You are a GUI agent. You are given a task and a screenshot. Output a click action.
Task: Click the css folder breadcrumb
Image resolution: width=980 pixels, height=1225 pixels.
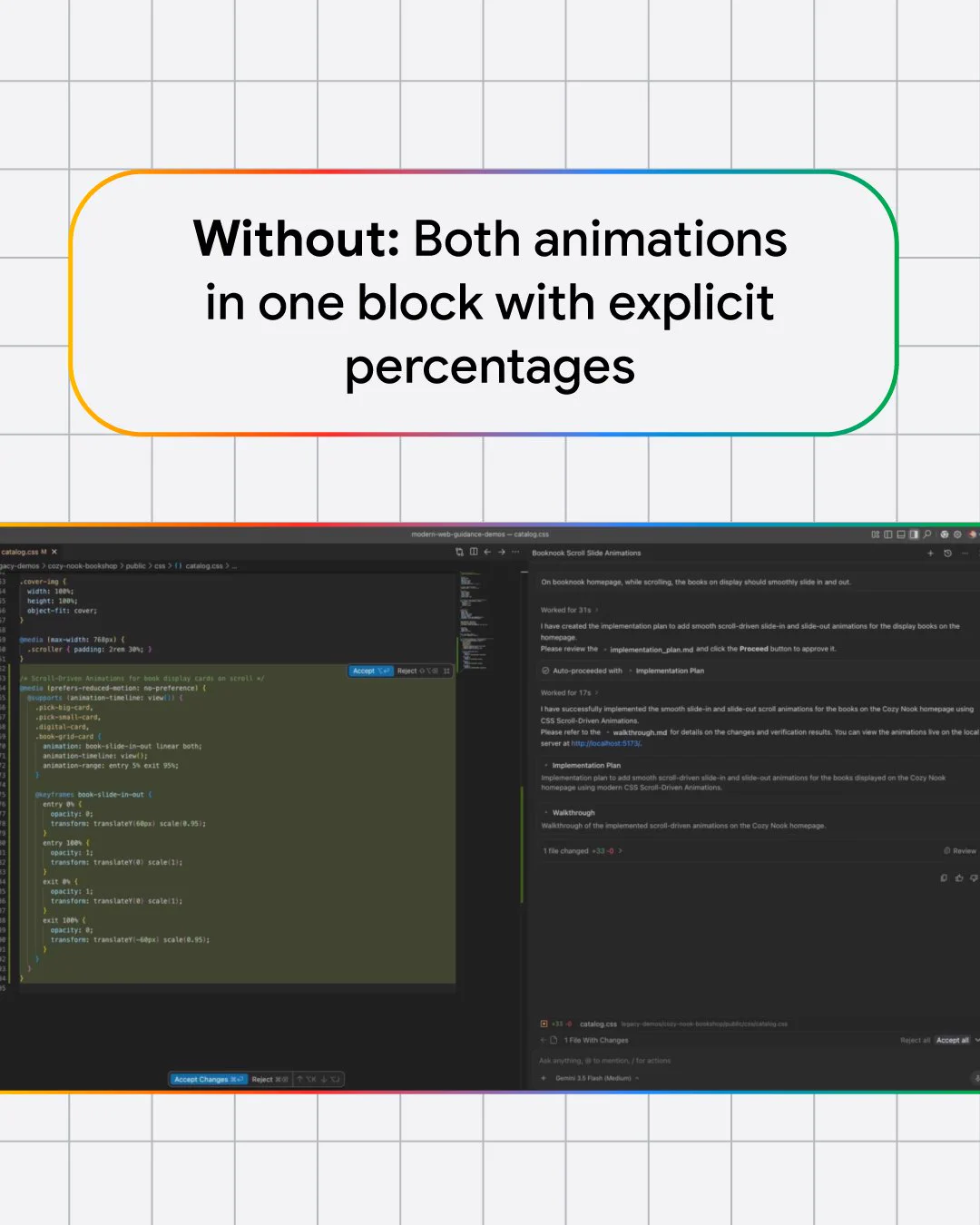[160, 566]
